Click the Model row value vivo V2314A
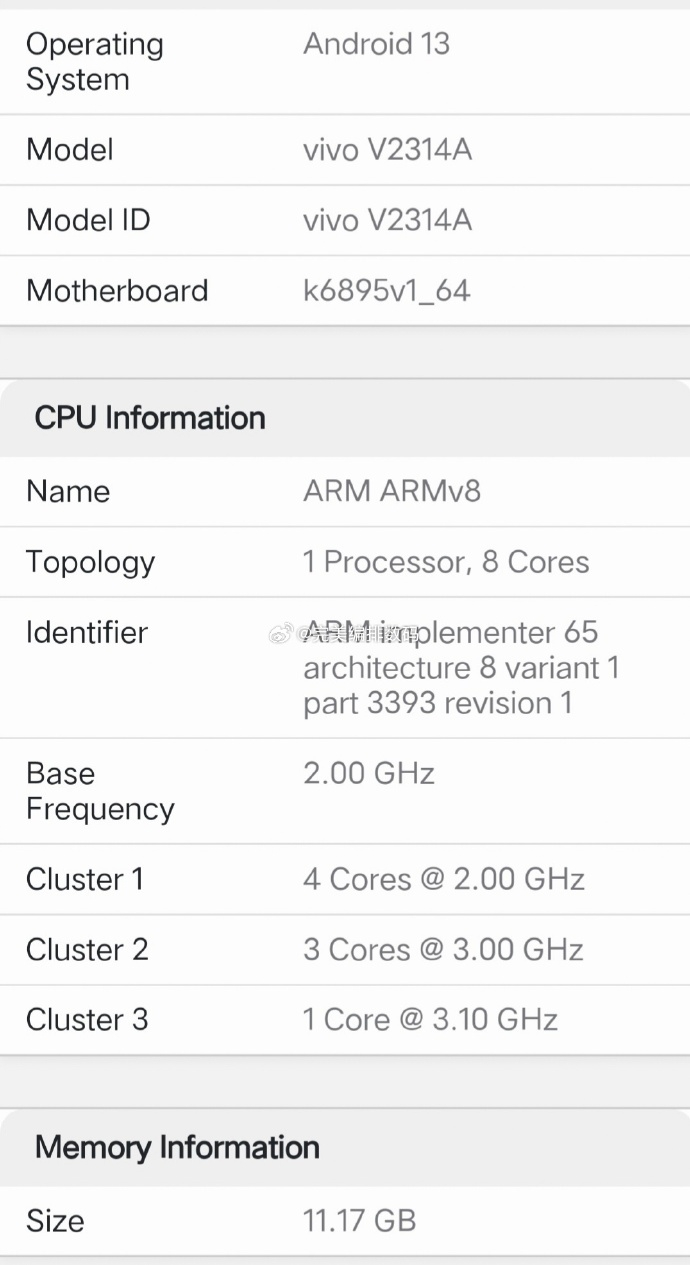Screen dimensions: 690x1265 tap(387, 150)
